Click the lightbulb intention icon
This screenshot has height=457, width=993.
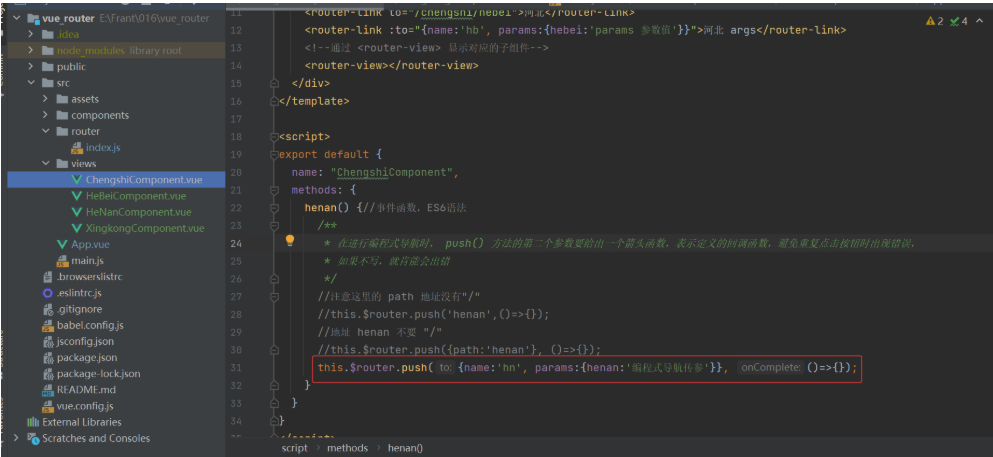[x=290, y=240]
